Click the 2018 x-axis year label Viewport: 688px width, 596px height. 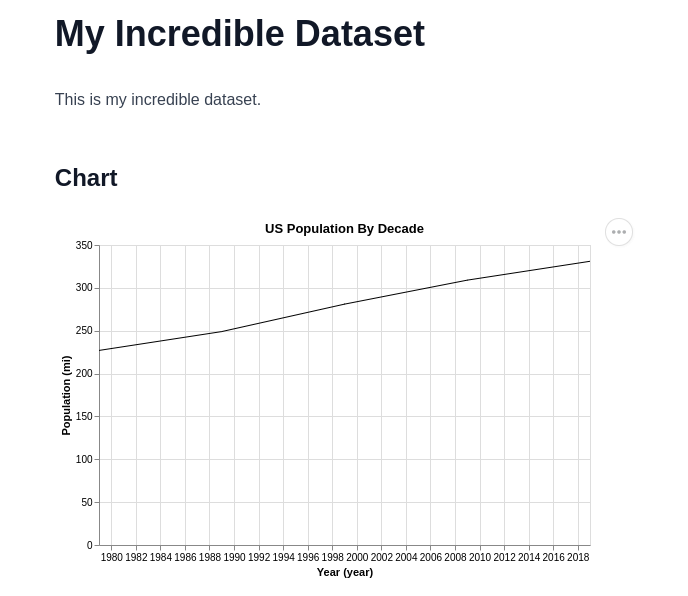[578, 558]
